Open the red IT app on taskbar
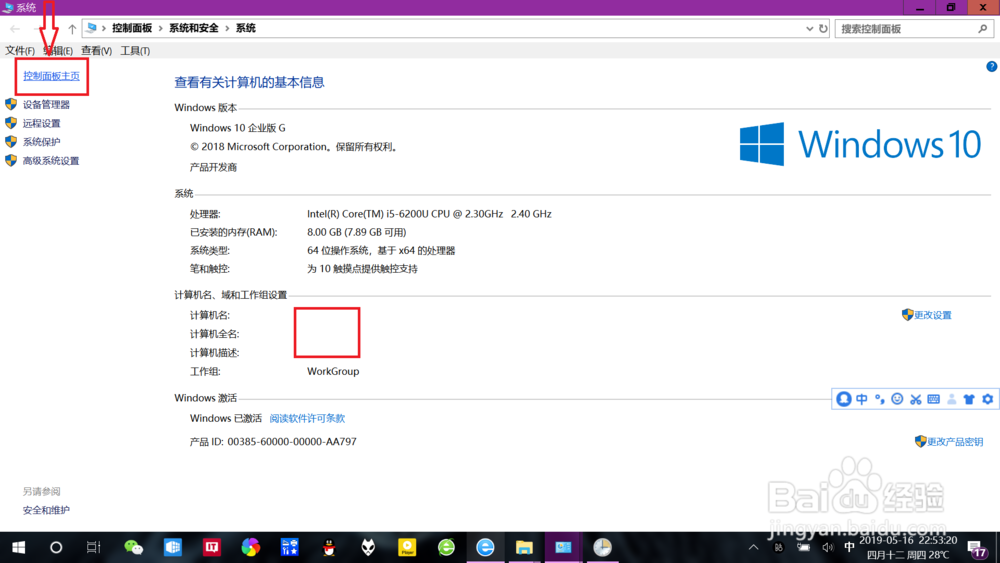This screenshot has height=563, width=1000. pyautogui.click(x=212, y=547)
